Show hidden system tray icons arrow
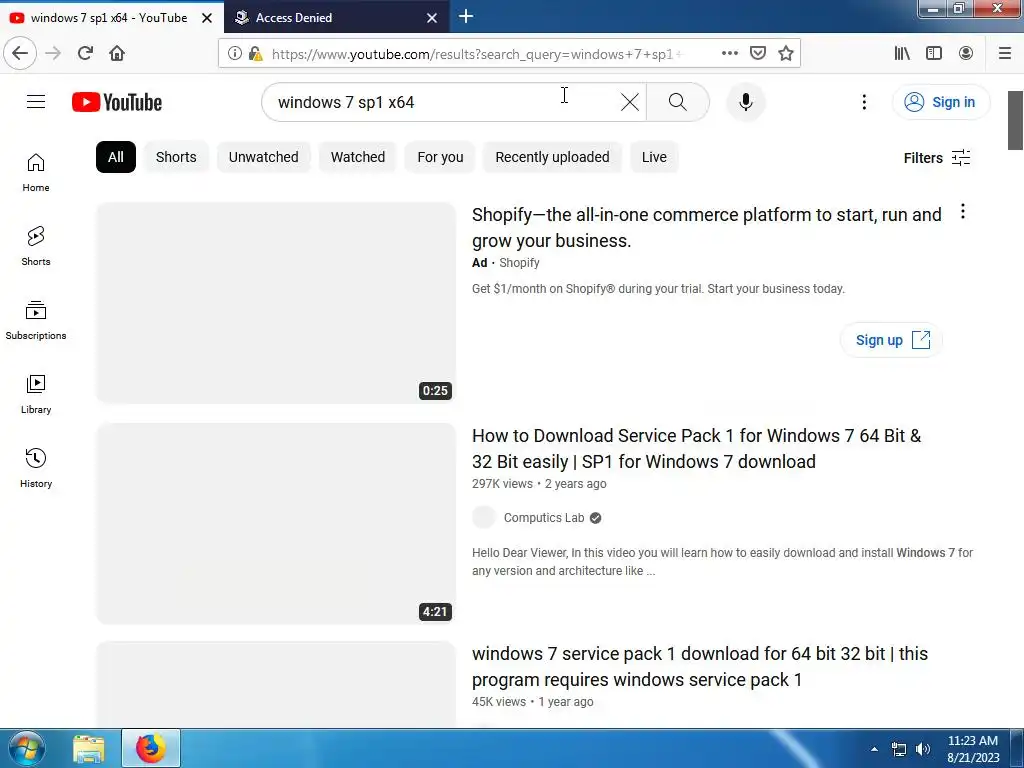 (874, 749)
